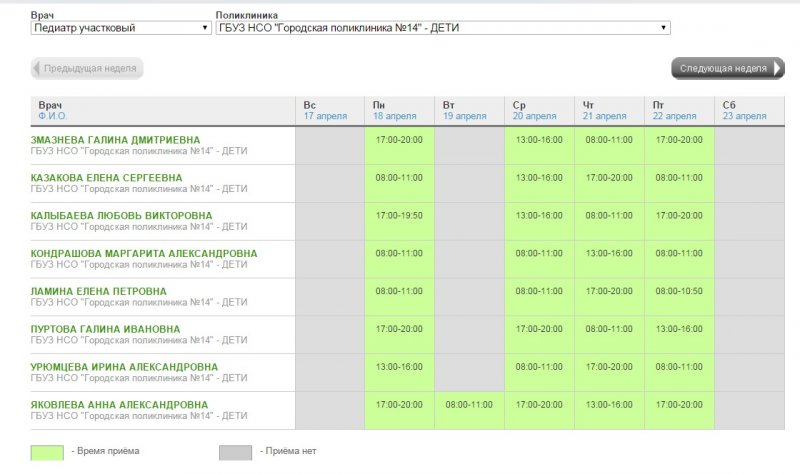Select the Сб 23 апреля column header
This screenshot has width=800, height=474.
point(749,111)
